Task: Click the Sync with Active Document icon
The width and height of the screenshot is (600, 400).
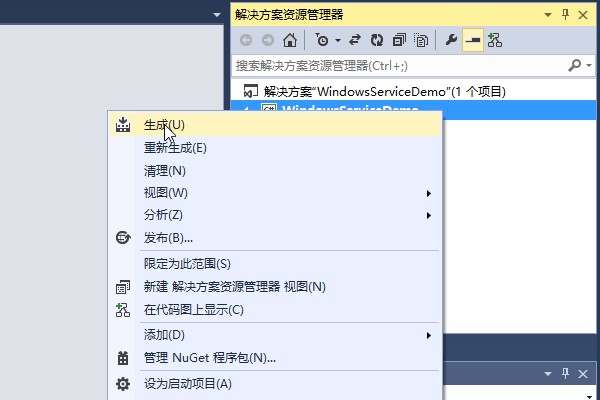Action: (357, 40)
